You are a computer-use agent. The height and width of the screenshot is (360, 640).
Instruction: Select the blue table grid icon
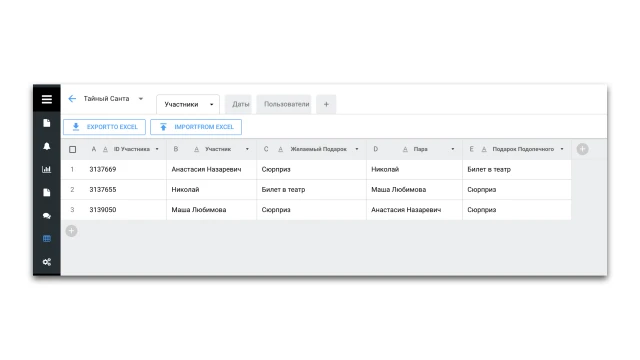(x=47, y=239)
